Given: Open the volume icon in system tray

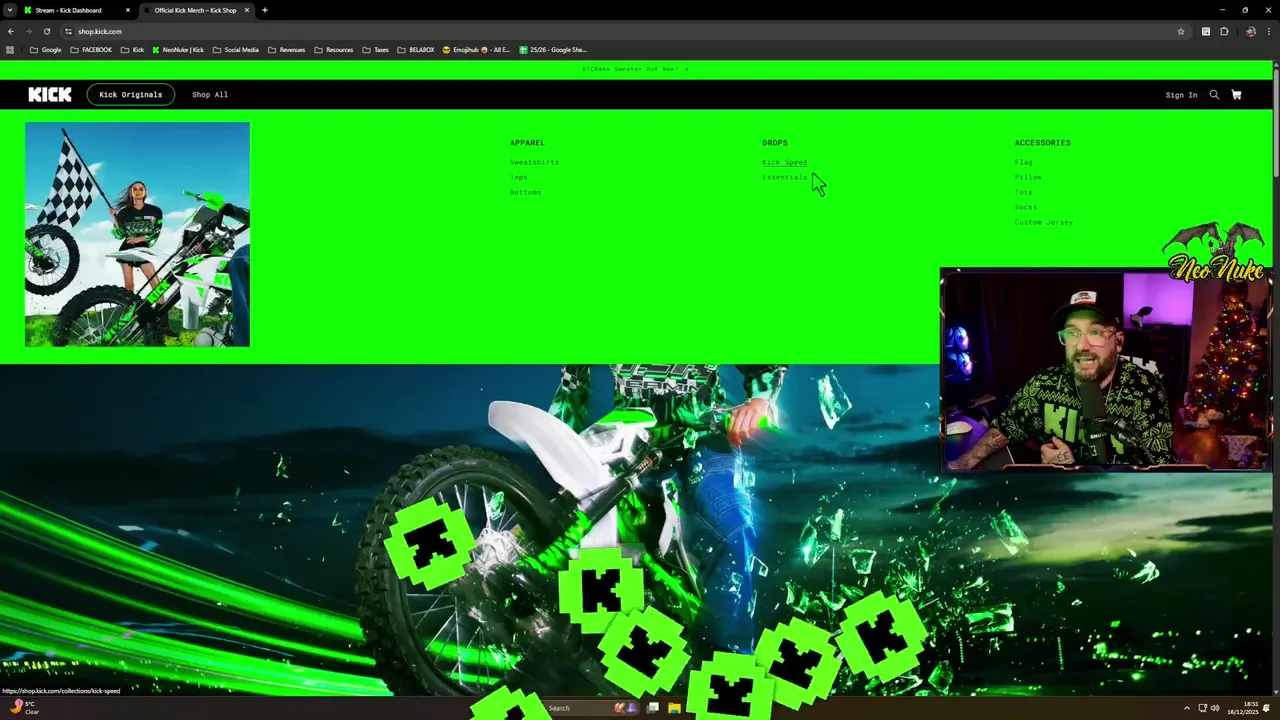Looking at the screenshot, I should pyautogui.click(x=1215, y=708).
